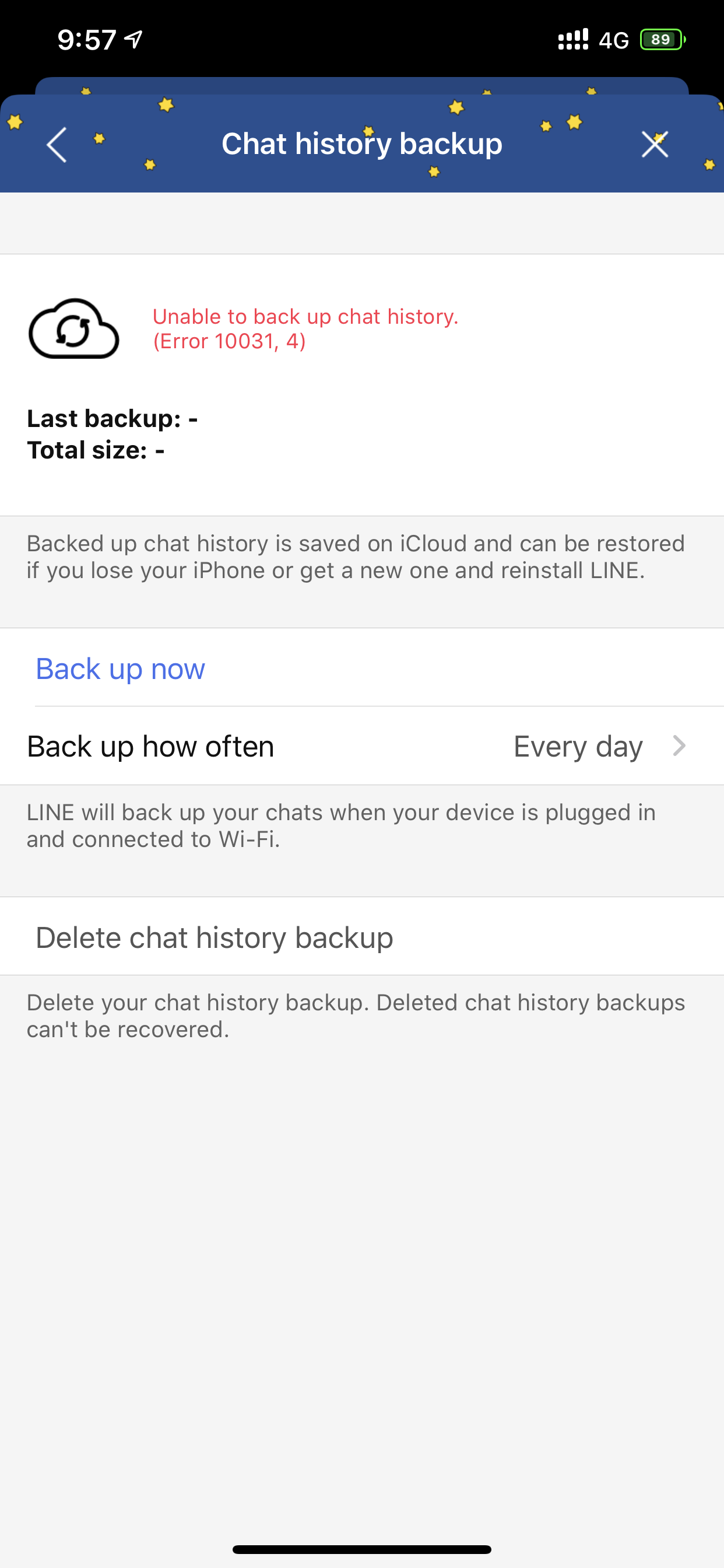Expand backup frequency via right chevron
Image resolution: width=724 pixels, height=1568 pixels.
pyautogui.click(x=679, y=746)
